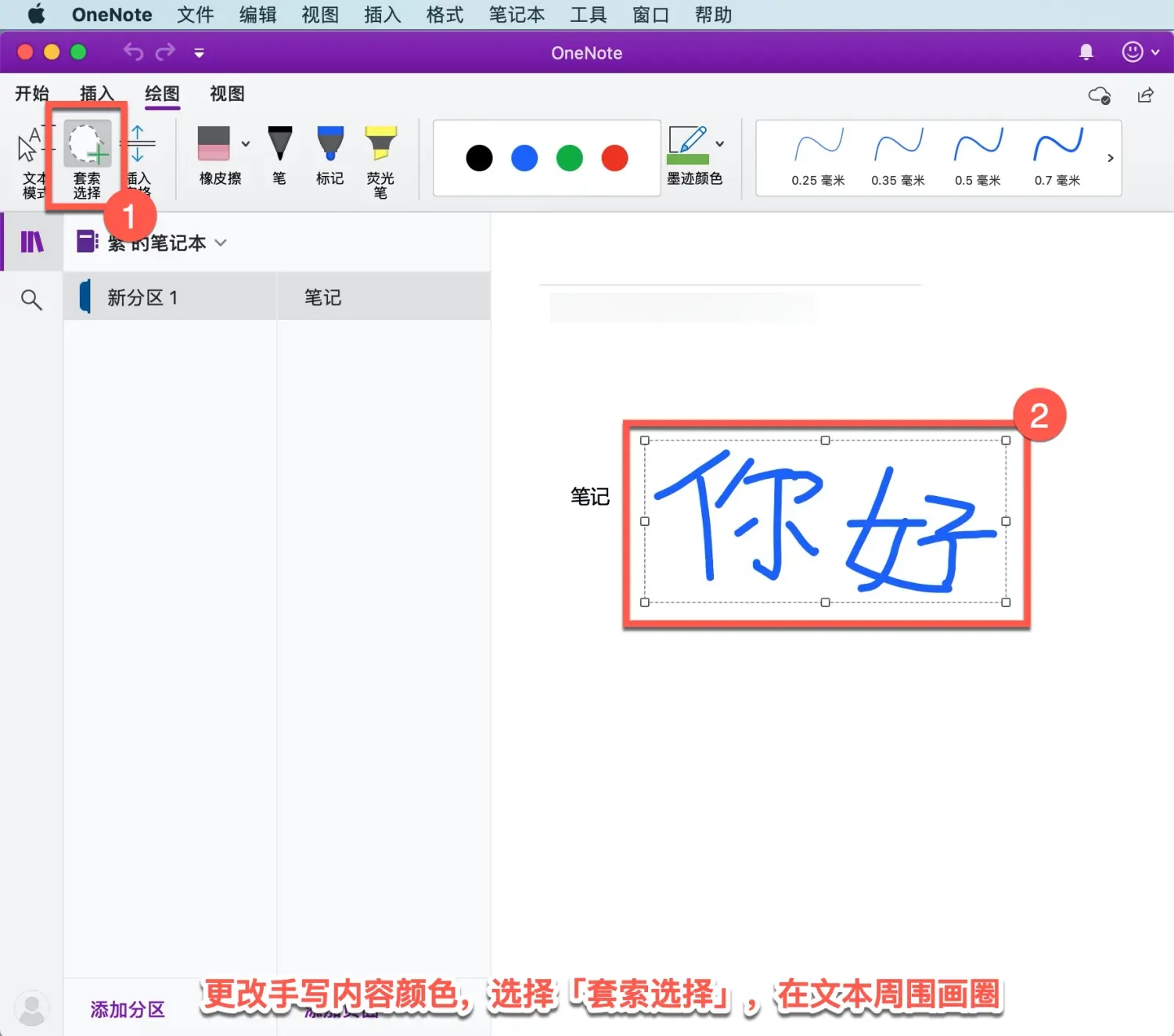
Task: Expand the 紫 的笔记本 notebook selector
Action: pos(221,243)
